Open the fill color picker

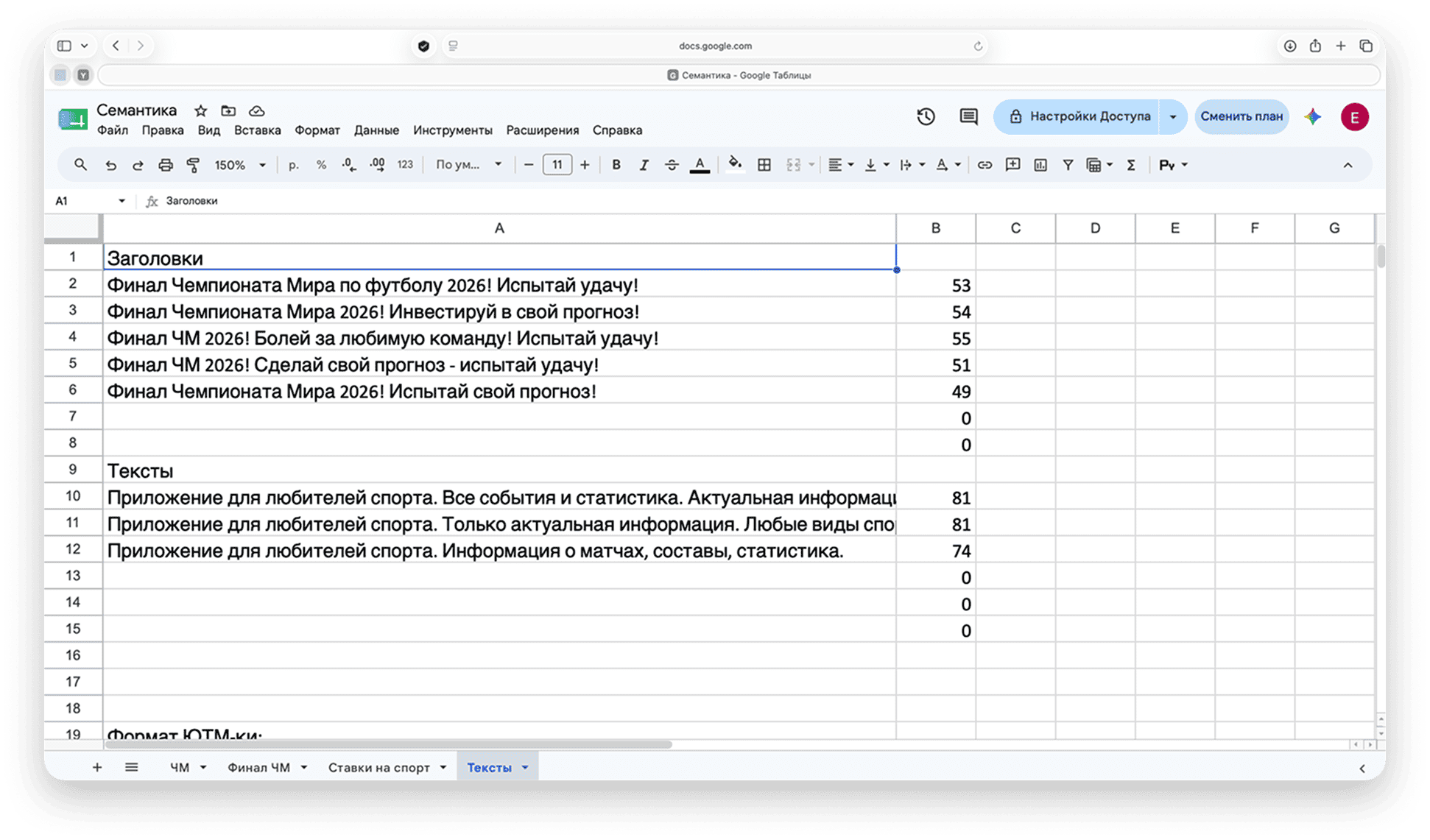735,163
